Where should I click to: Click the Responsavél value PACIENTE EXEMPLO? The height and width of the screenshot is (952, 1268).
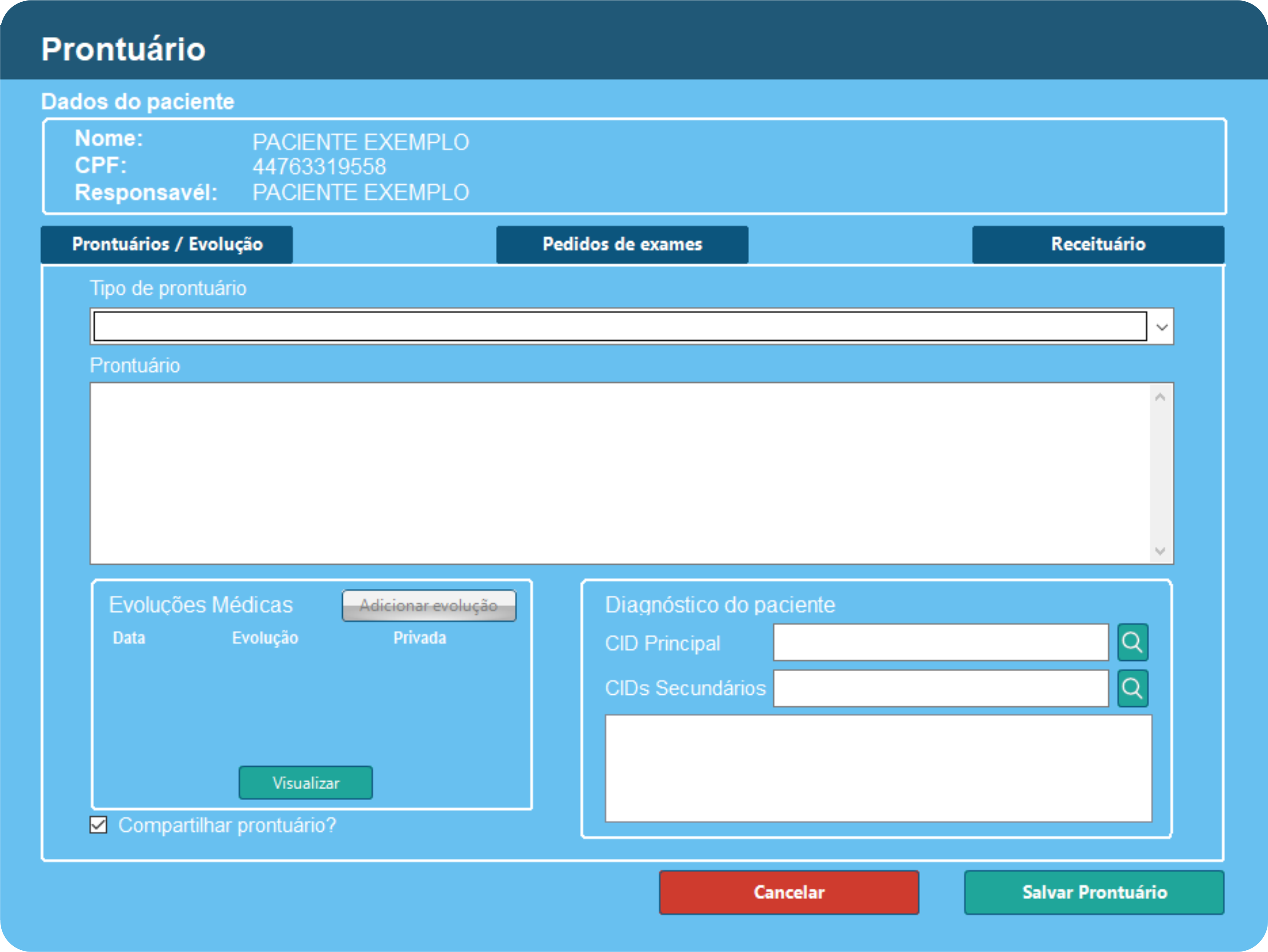coord(360,193)
